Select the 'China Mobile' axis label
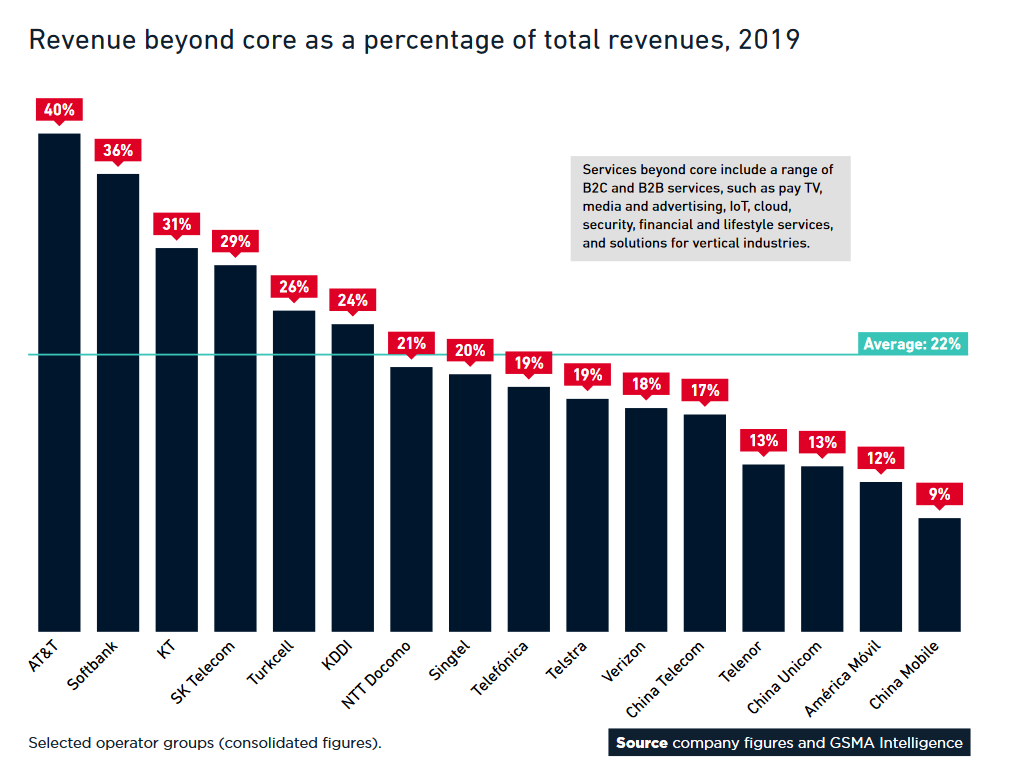The height and width of the screenshot is (779, 1012). (904, 676)
